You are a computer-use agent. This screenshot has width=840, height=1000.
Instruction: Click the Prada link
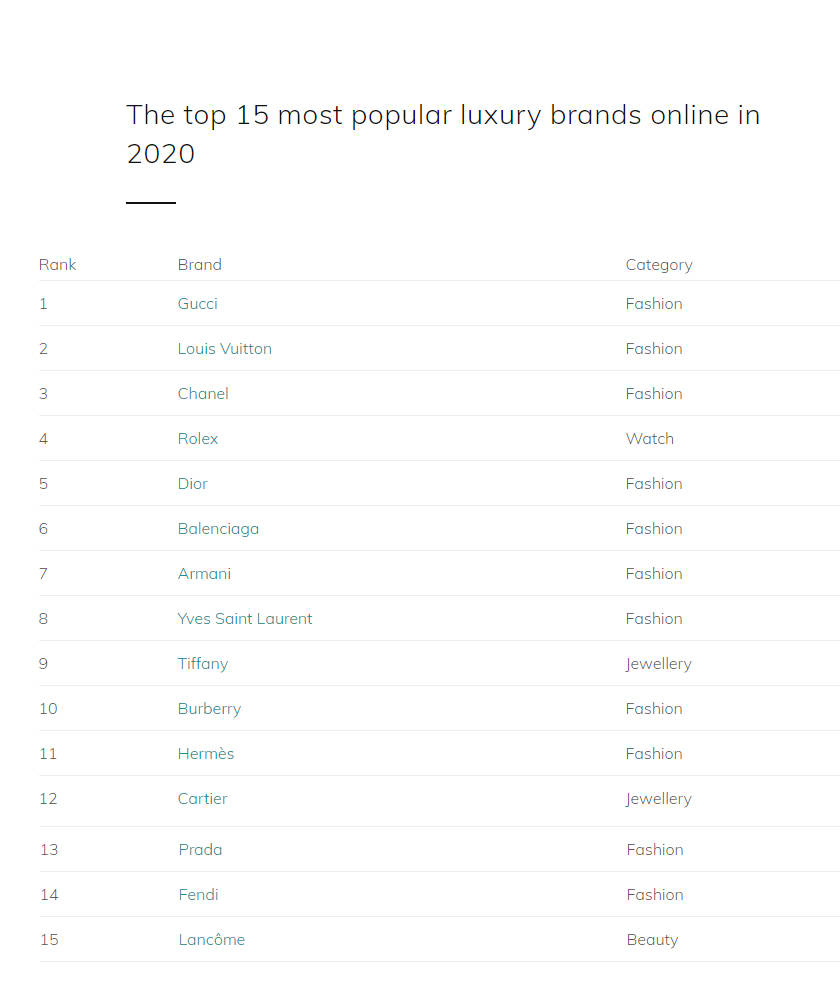tap(200, 849)
